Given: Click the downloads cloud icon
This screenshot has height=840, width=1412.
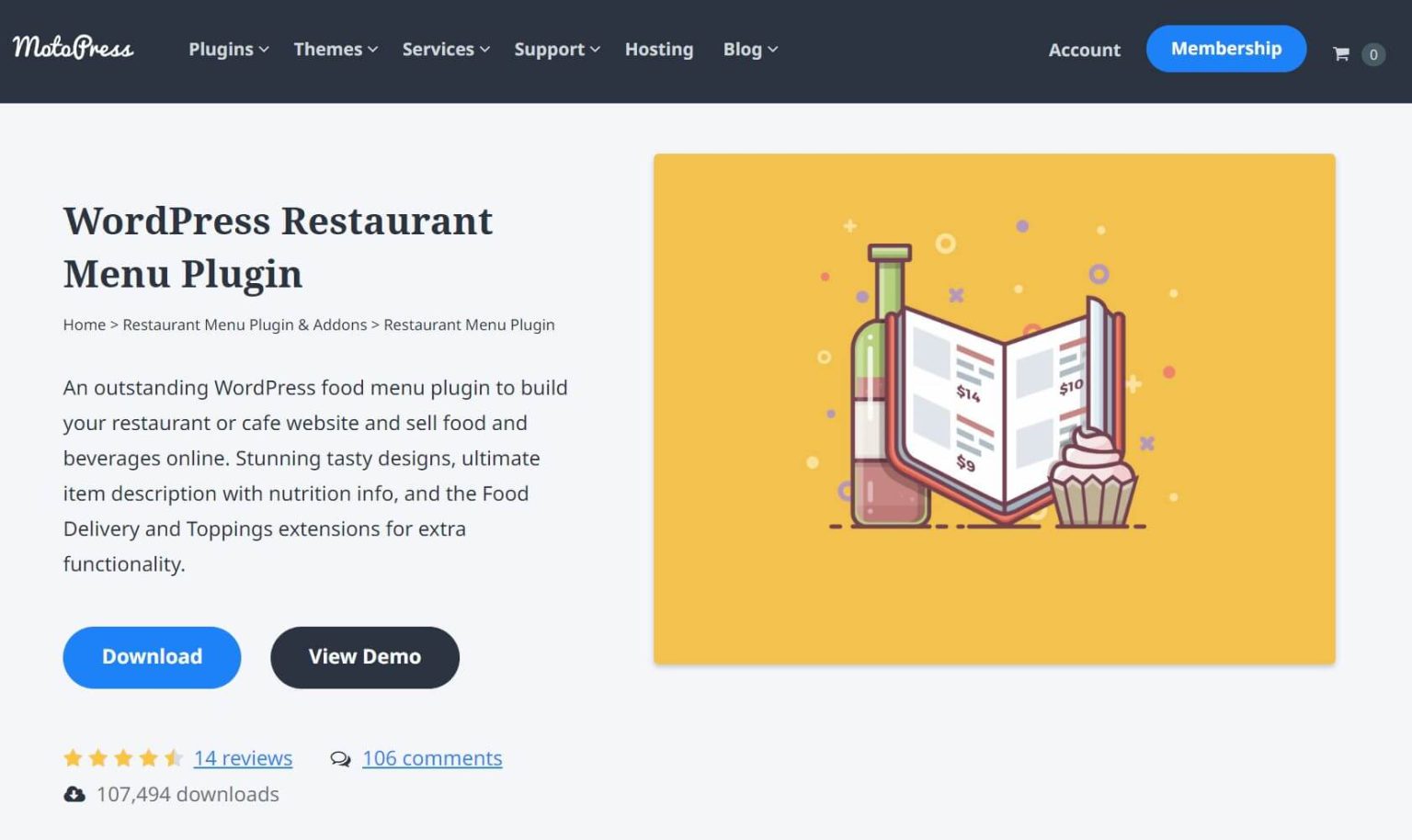Looking at the screenshot, I should coord(74,794).
